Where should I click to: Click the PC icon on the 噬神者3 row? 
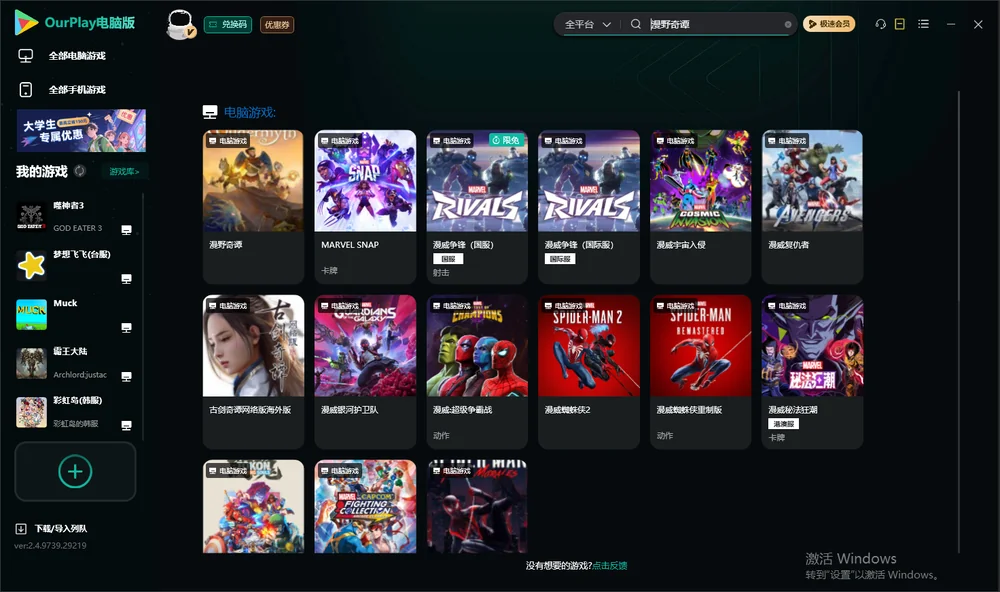point(126,230)
